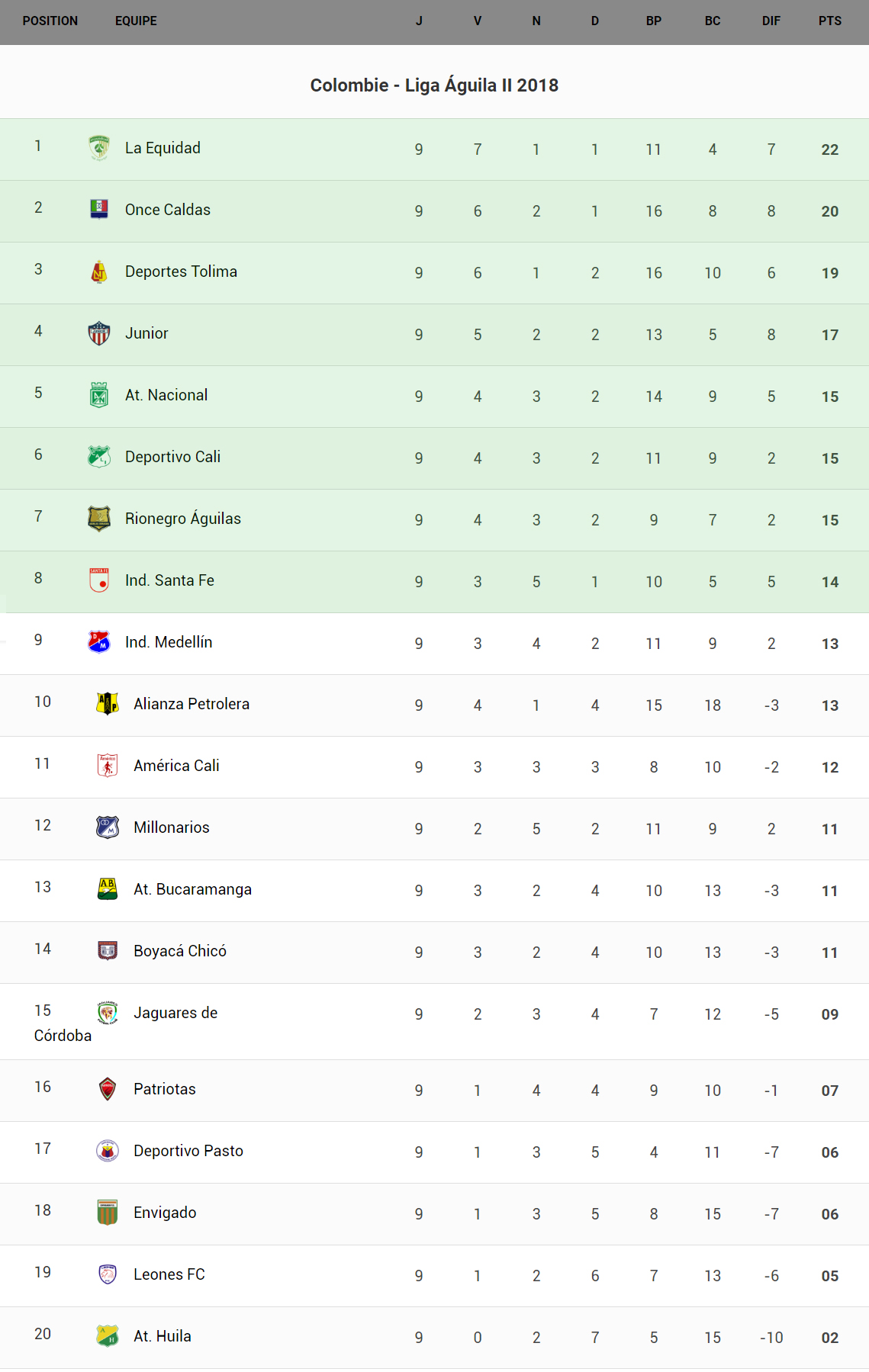Click the Rionegro Águilas badge icon
The image size is (869, 1372).
click(x=99, y=519)
